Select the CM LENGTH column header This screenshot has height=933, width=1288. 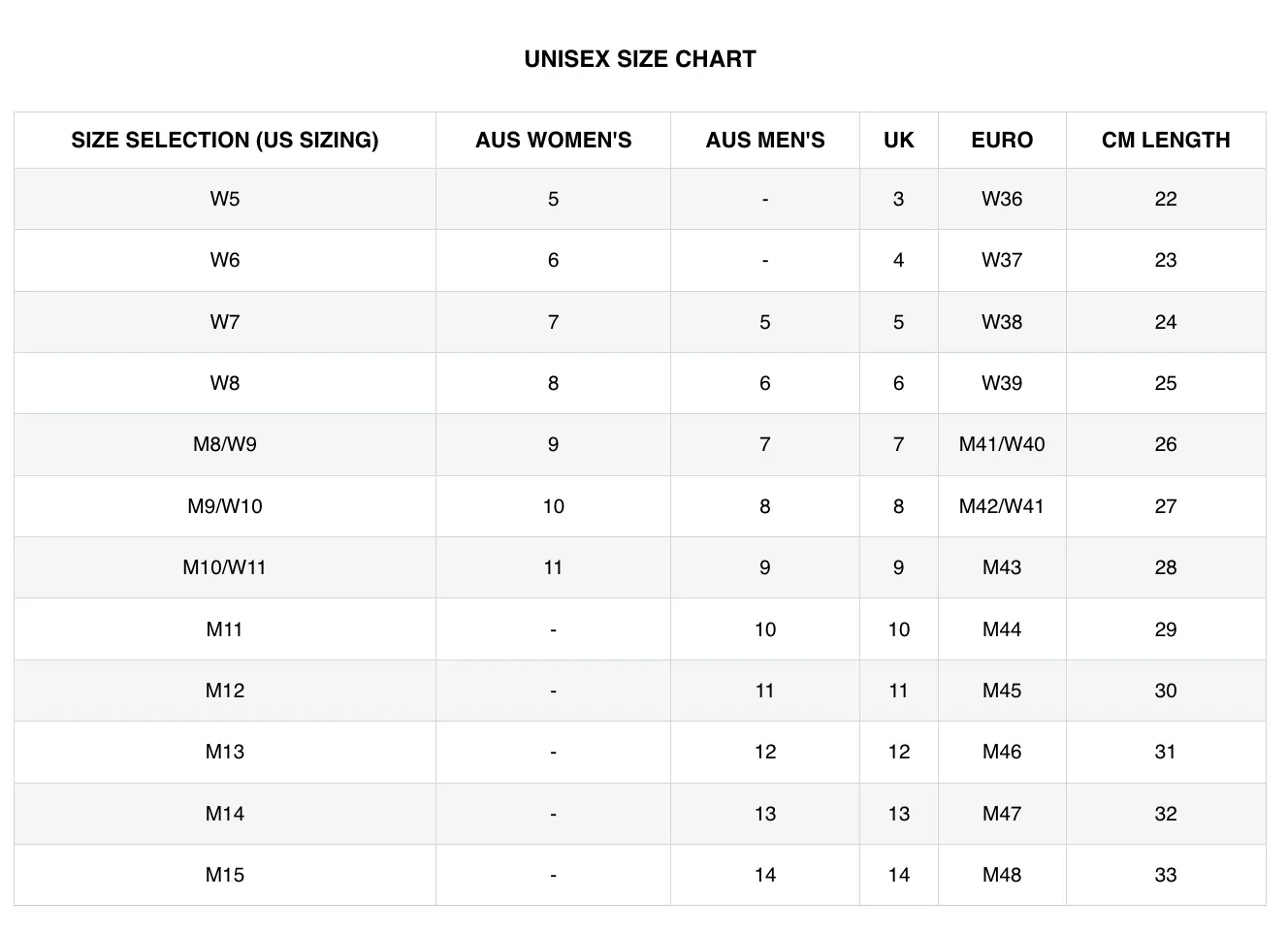click(1165, 140)
